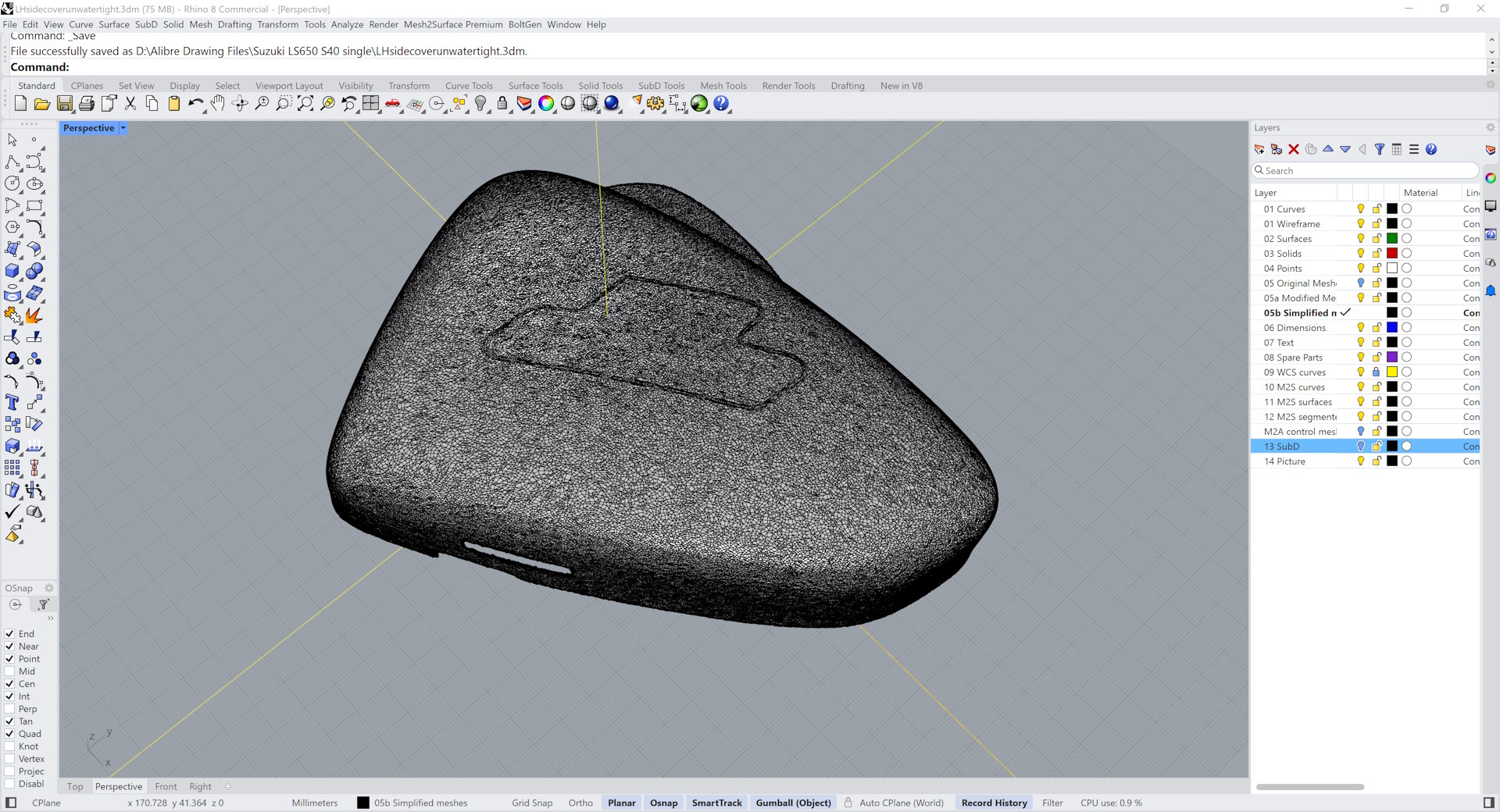Image resolution: width=1500 pixels, height=812 pixels.
Task: Click the New Layer icon in Layers panel
Action: [1259, 149]
